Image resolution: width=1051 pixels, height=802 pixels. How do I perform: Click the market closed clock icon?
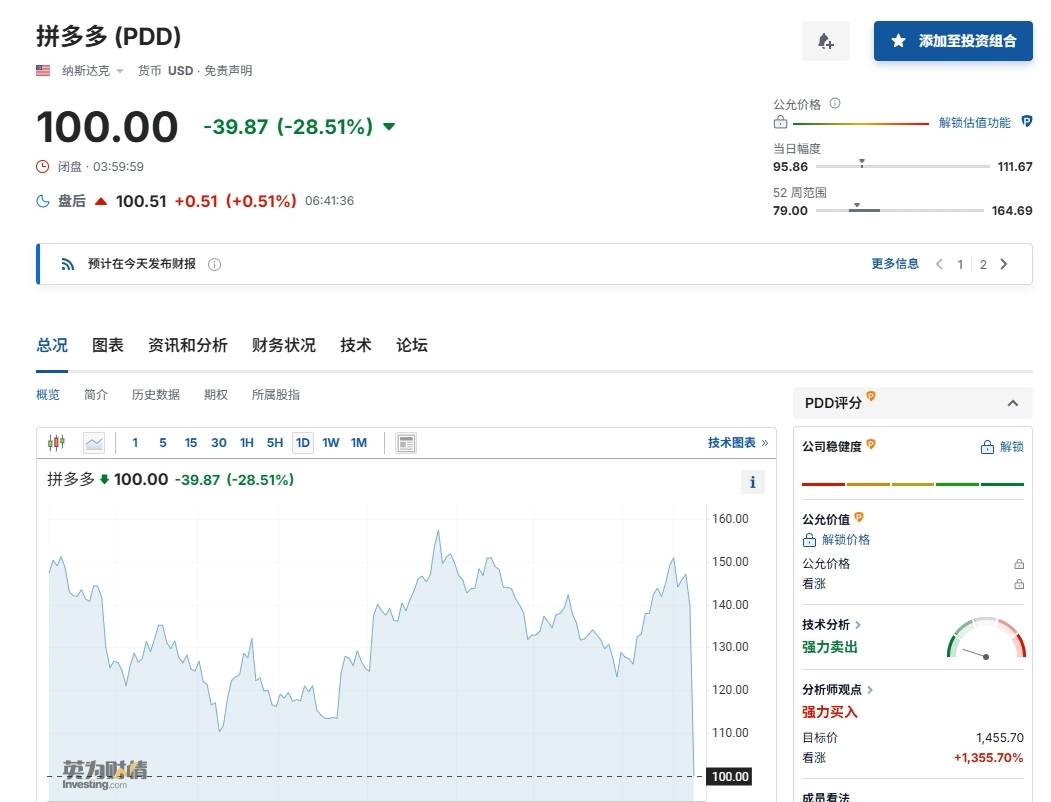pos(42,166)
